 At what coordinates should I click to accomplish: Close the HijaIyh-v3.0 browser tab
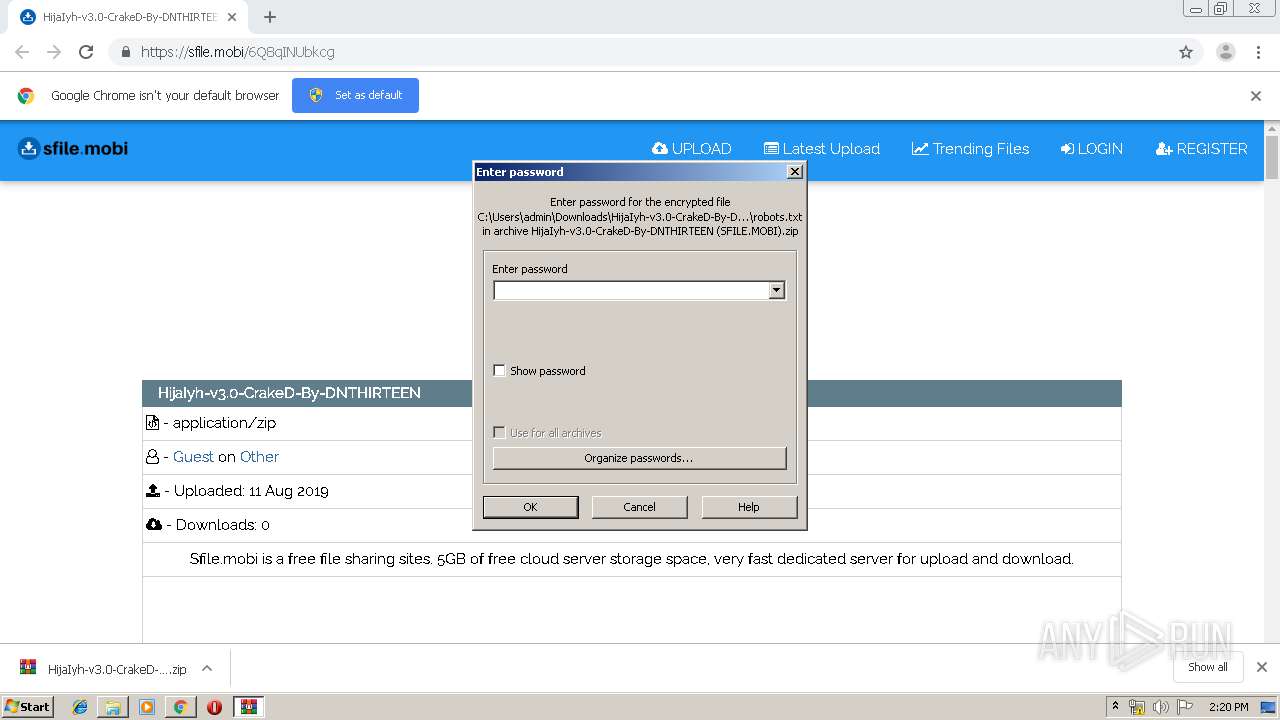pos(232,17)
